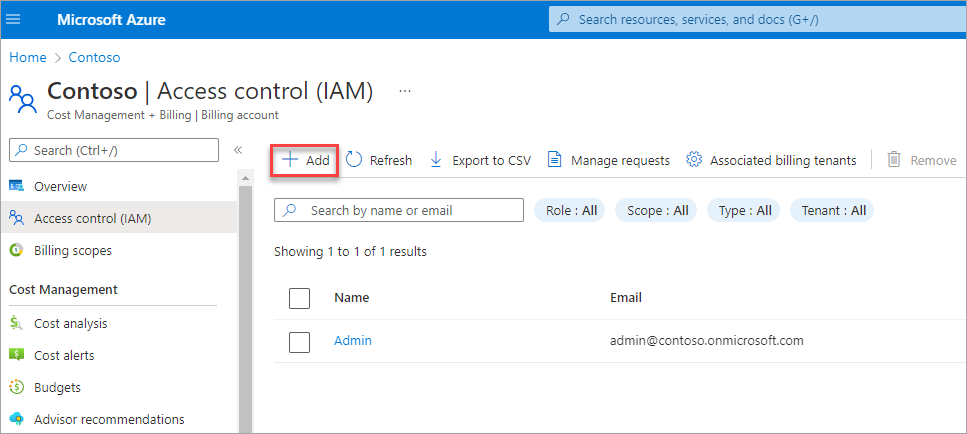This screenshot has width=967, height=434.
Task: Click the Microsoft Azure header title
Action: click(111, 20)
